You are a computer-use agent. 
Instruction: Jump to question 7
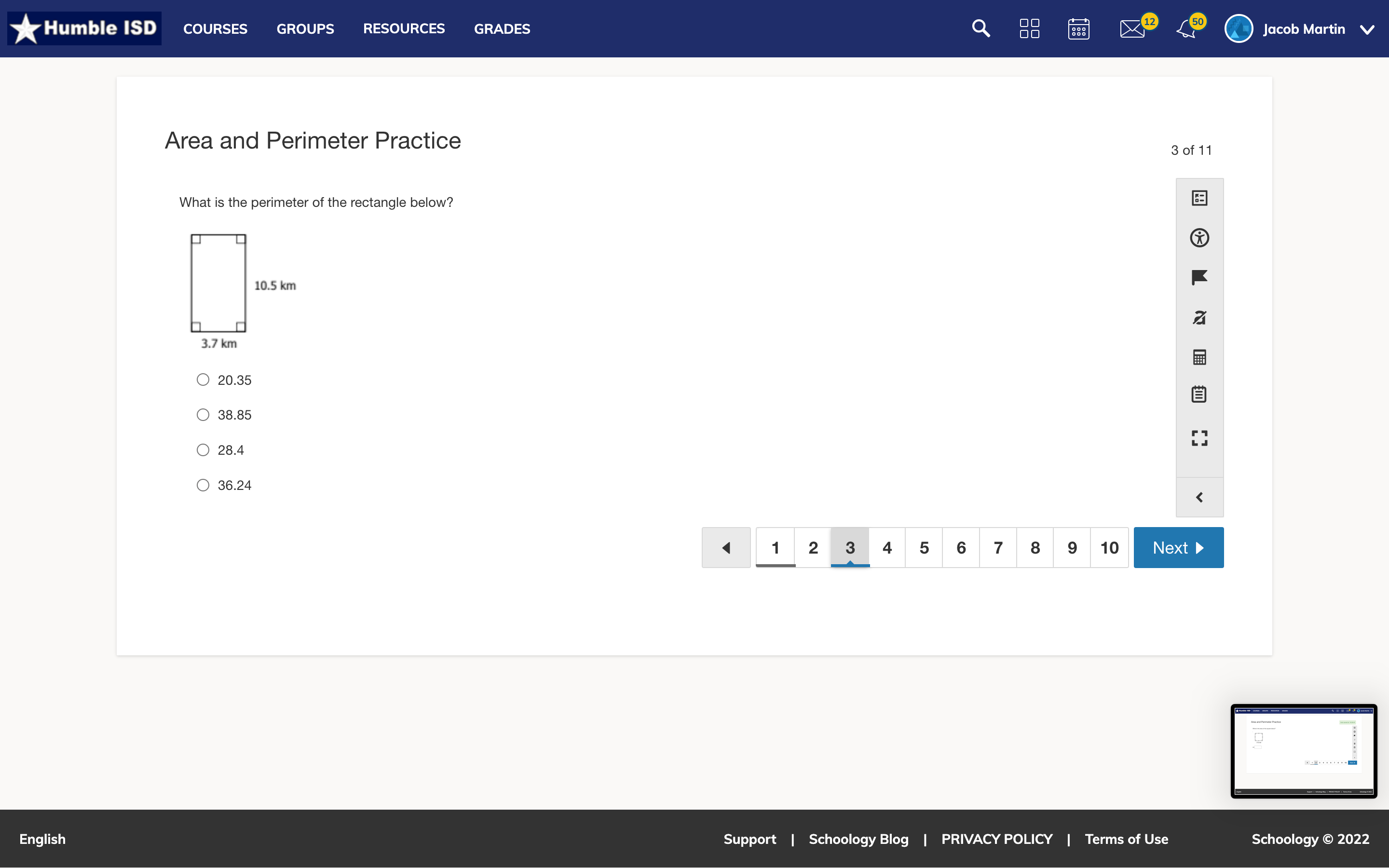[998, 547]
